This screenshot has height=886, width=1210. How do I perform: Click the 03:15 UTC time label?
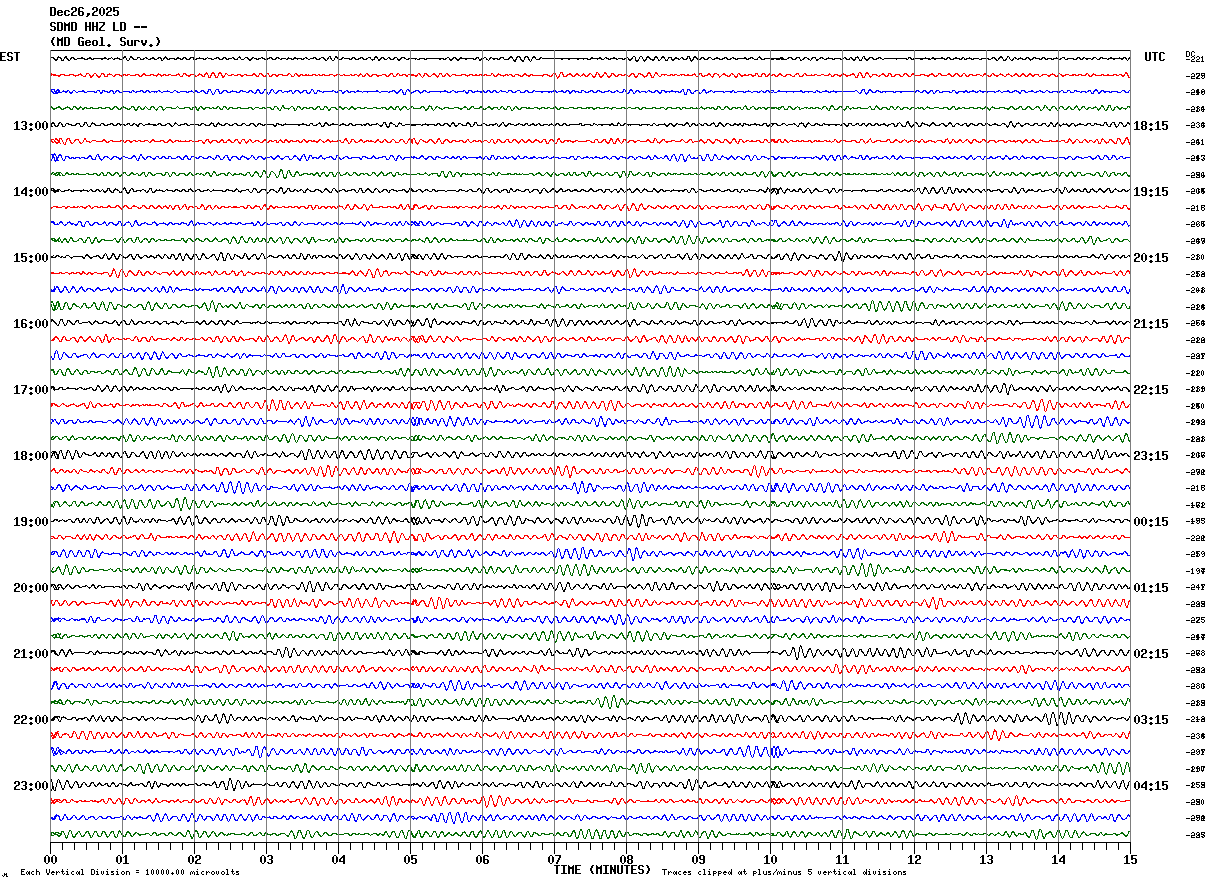(1151, 720)
